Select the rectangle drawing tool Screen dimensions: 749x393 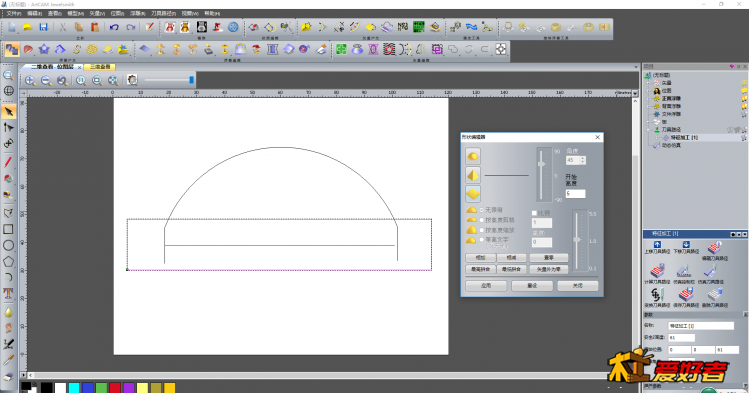[x=8, y=229]
